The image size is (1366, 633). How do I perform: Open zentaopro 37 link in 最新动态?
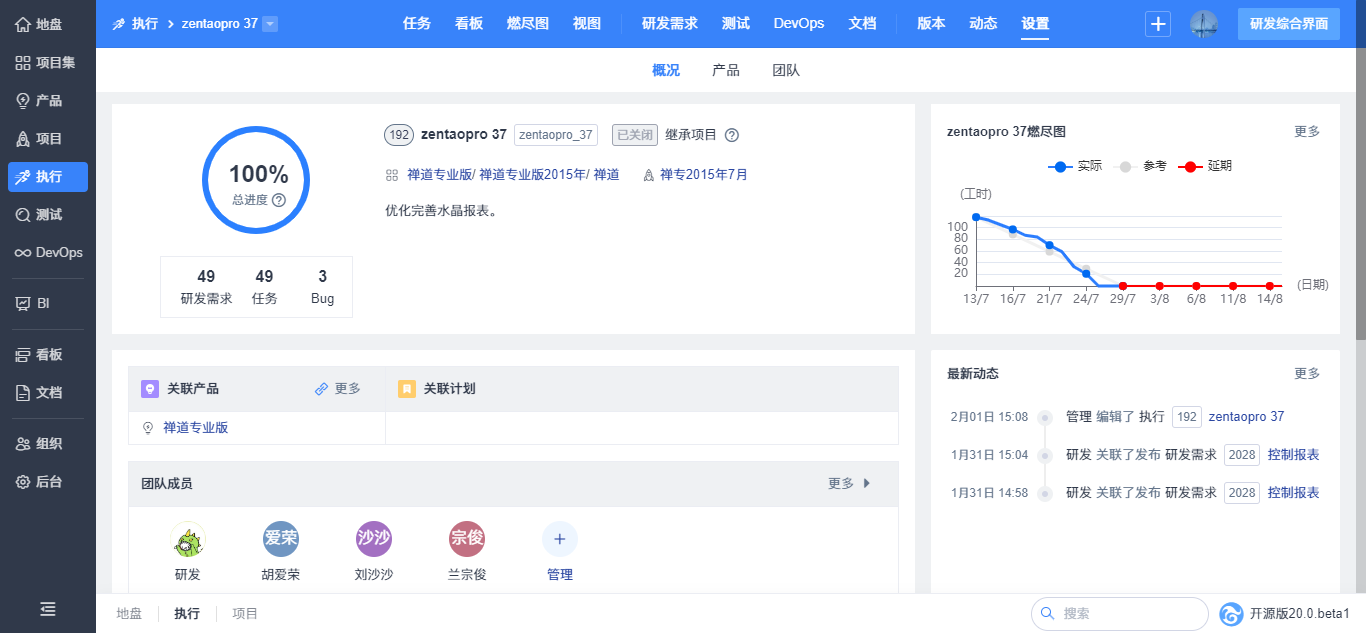1247,416
